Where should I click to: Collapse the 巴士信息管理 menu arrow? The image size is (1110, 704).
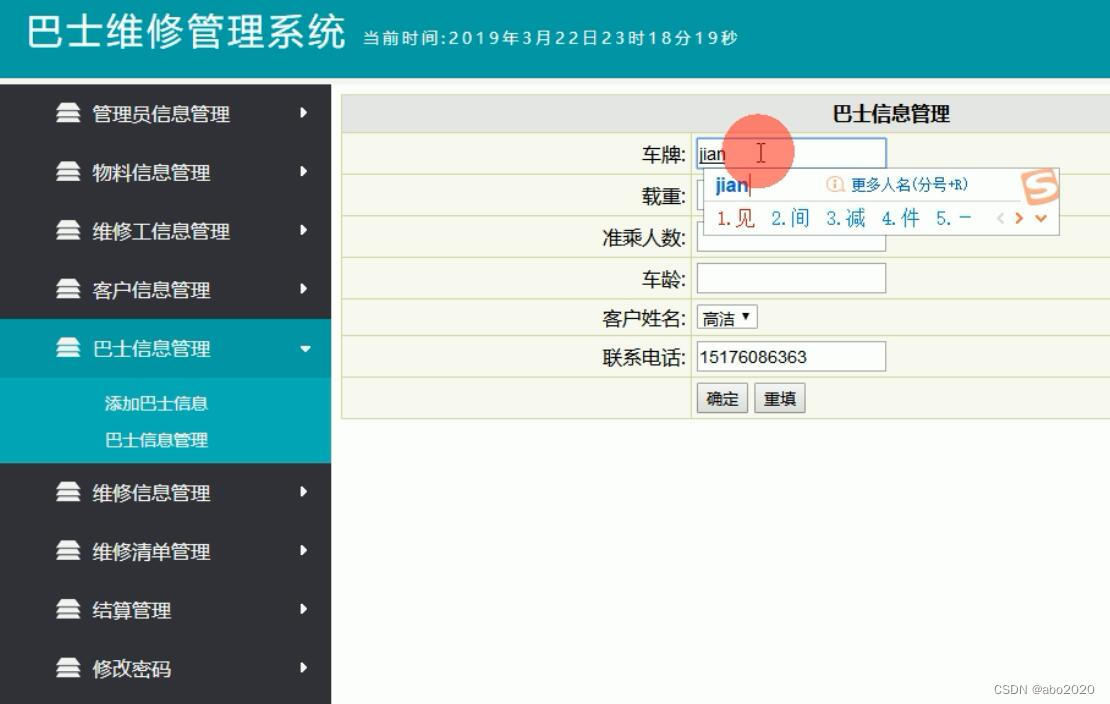pos(305,348)
